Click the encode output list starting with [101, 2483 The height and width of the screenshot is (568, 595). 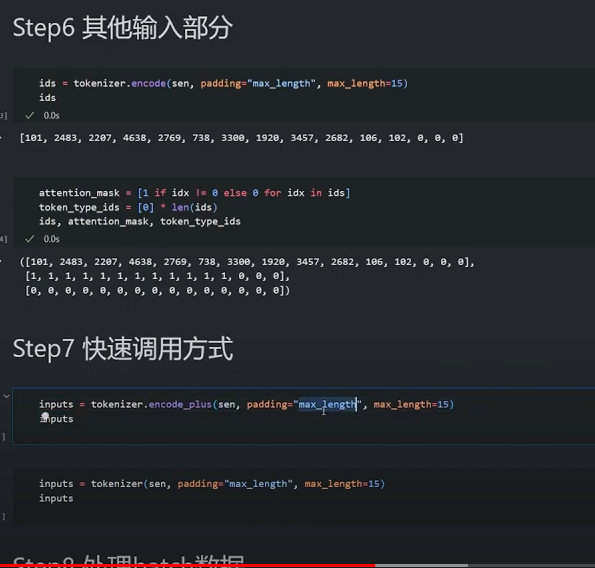point(241,138)
